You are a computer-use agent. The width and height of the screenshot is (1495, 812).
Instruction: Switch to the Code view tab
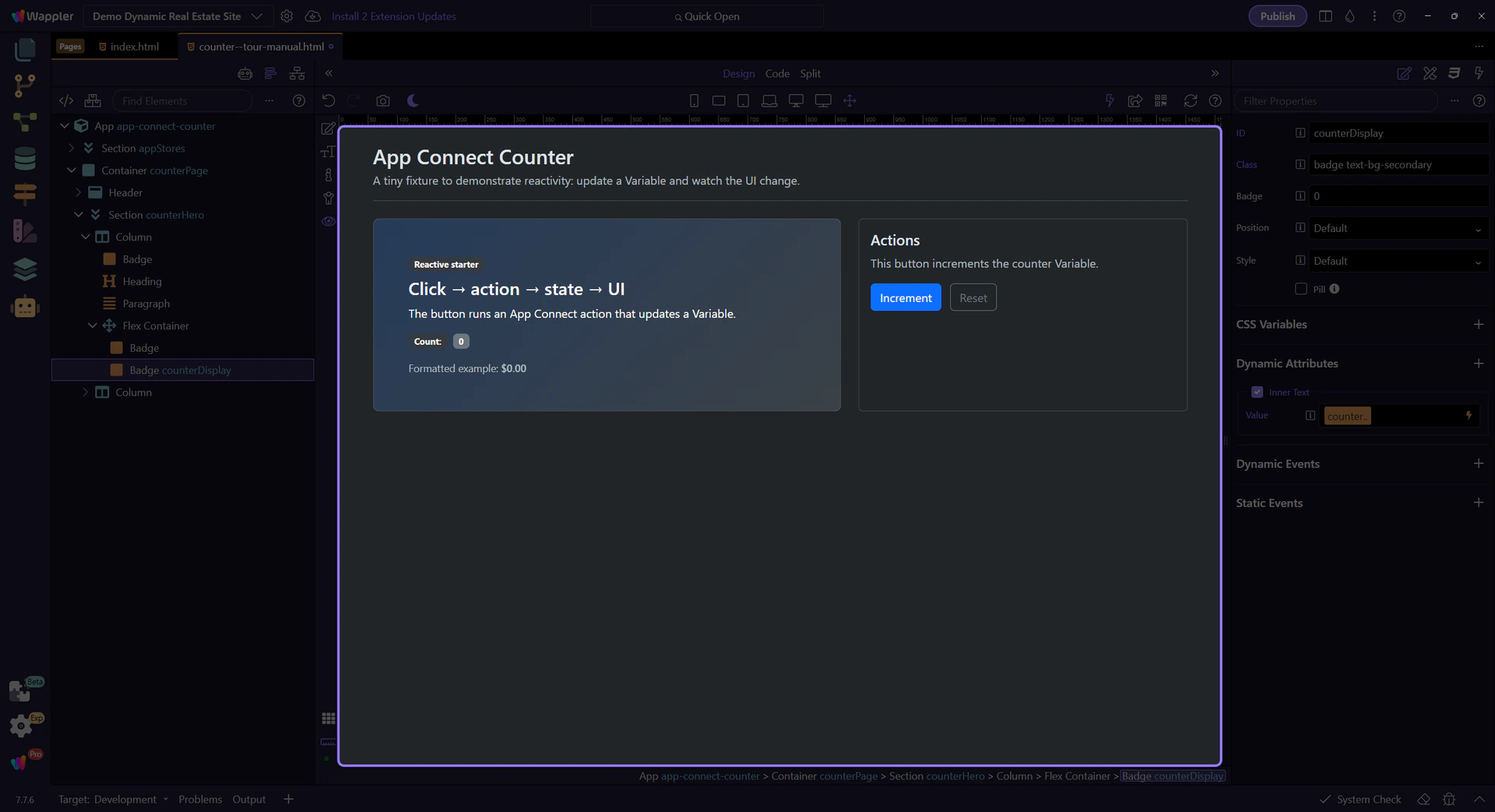(776, 73)
